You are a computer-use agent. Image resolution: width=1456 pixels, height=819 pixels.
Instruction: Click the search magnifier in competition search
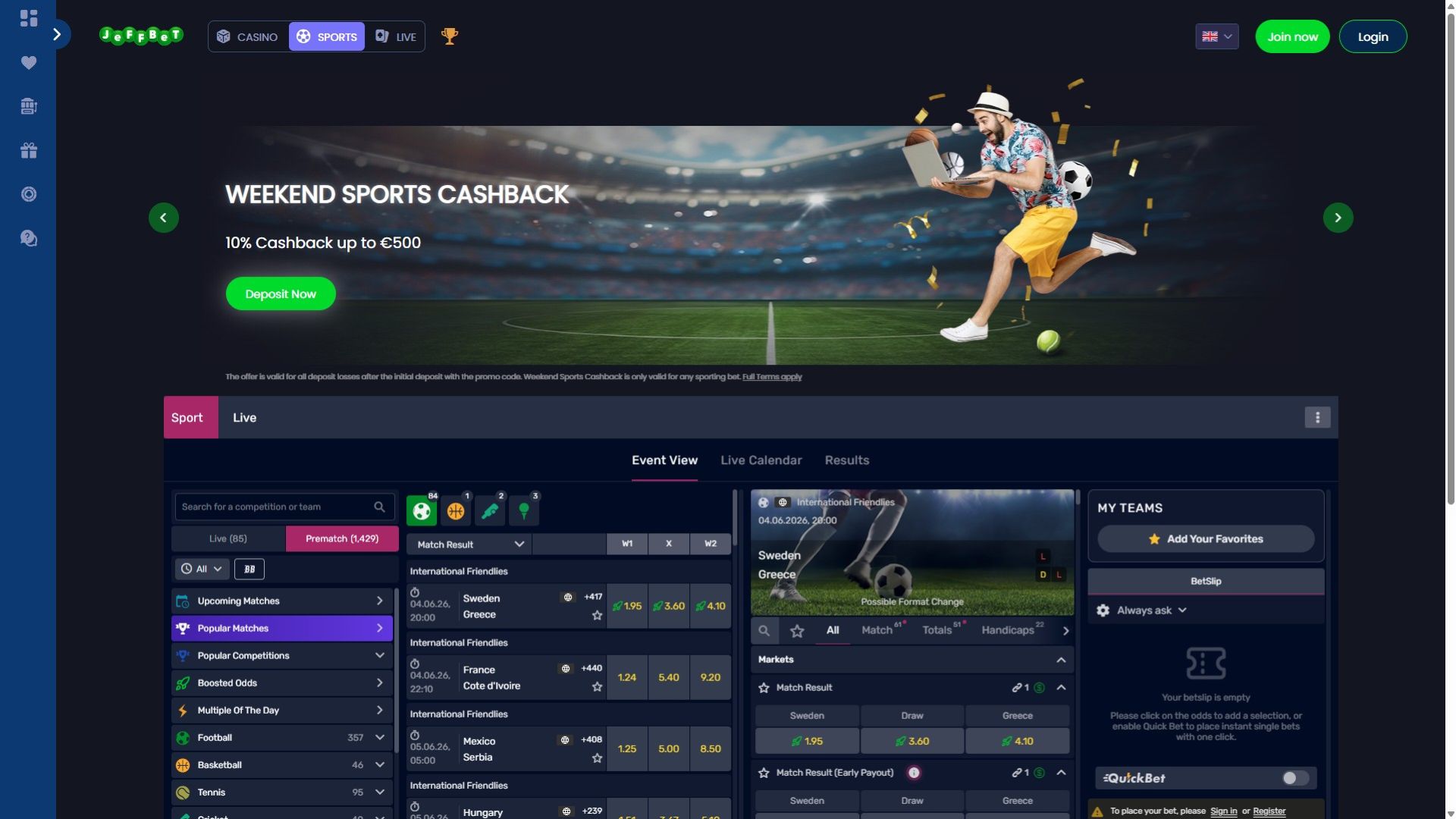point(379,507)
